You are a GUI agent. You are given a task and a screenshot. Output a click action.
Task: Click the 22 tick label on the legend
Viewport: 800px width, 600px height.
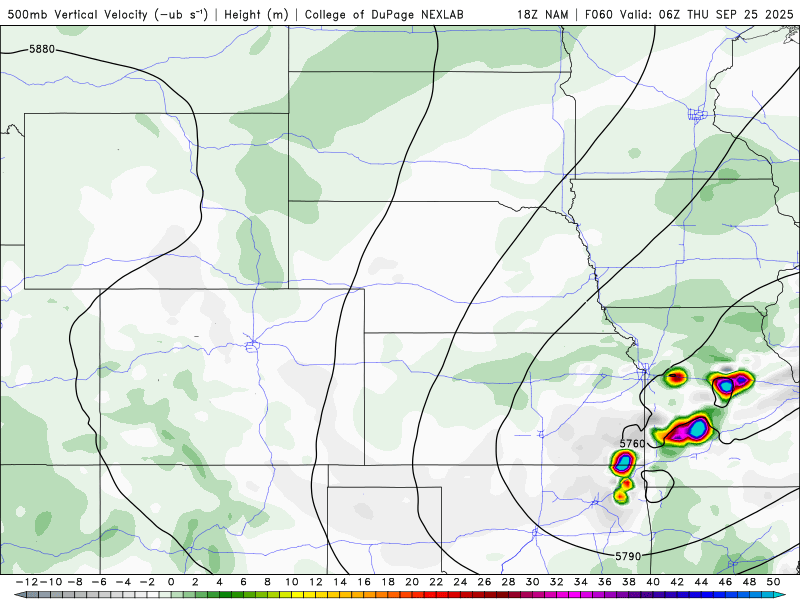436,582
